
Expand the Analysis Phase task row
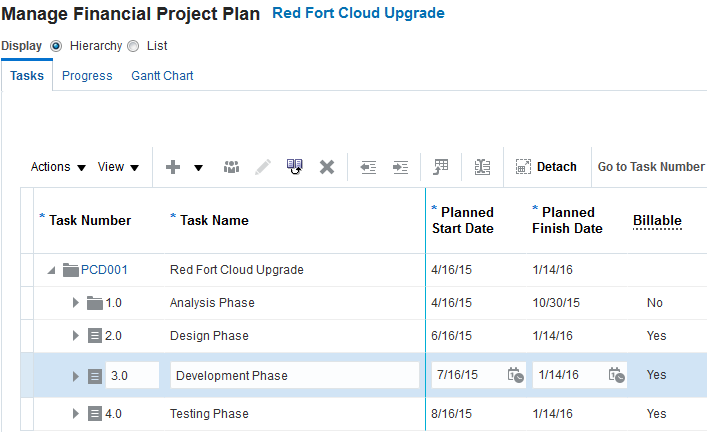click(75, 303)
